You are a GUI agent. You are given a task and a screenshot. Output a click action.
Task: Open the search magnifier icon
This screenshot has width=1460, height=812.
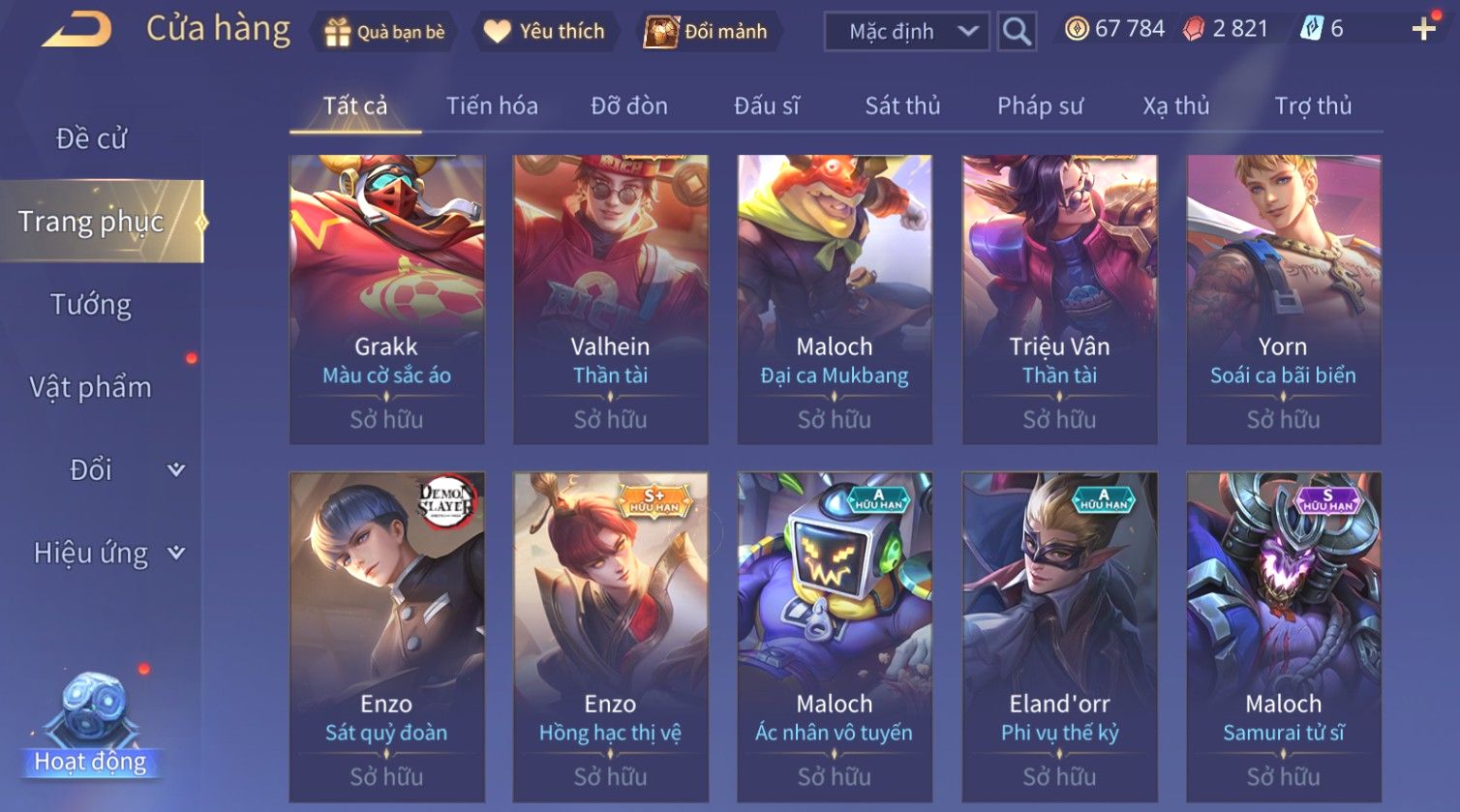(1017, 32)
